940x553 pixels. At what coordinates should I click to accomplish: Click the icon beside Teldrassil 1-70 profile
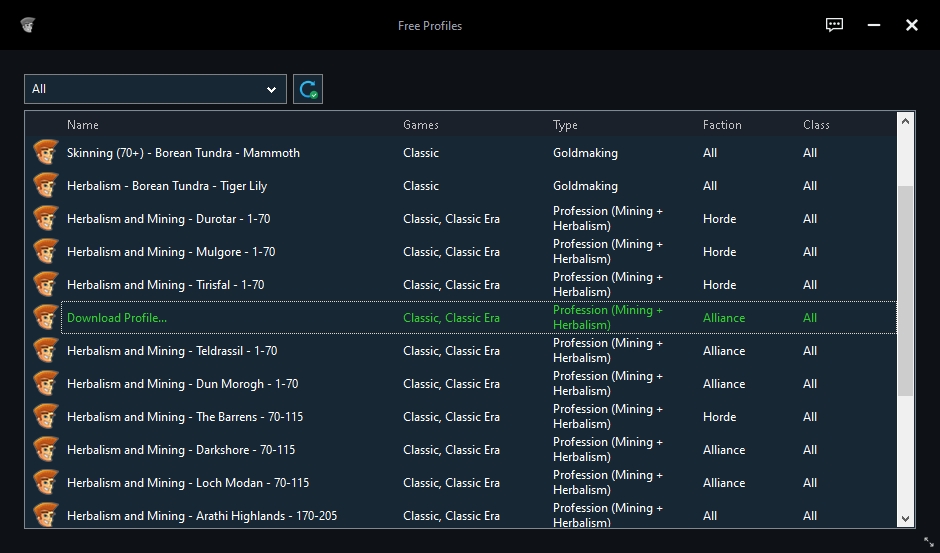(x=45, y=351)
